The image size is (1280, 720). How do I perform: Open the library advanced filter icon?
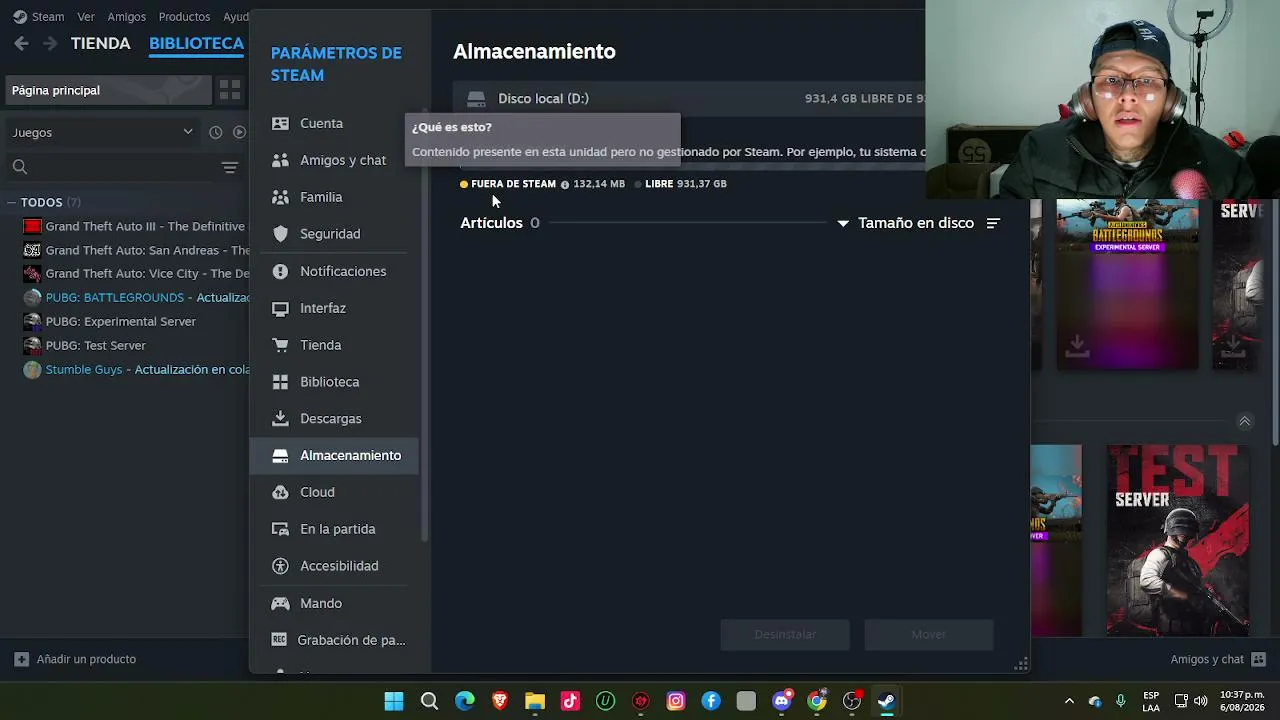click(x=230, y=167)
